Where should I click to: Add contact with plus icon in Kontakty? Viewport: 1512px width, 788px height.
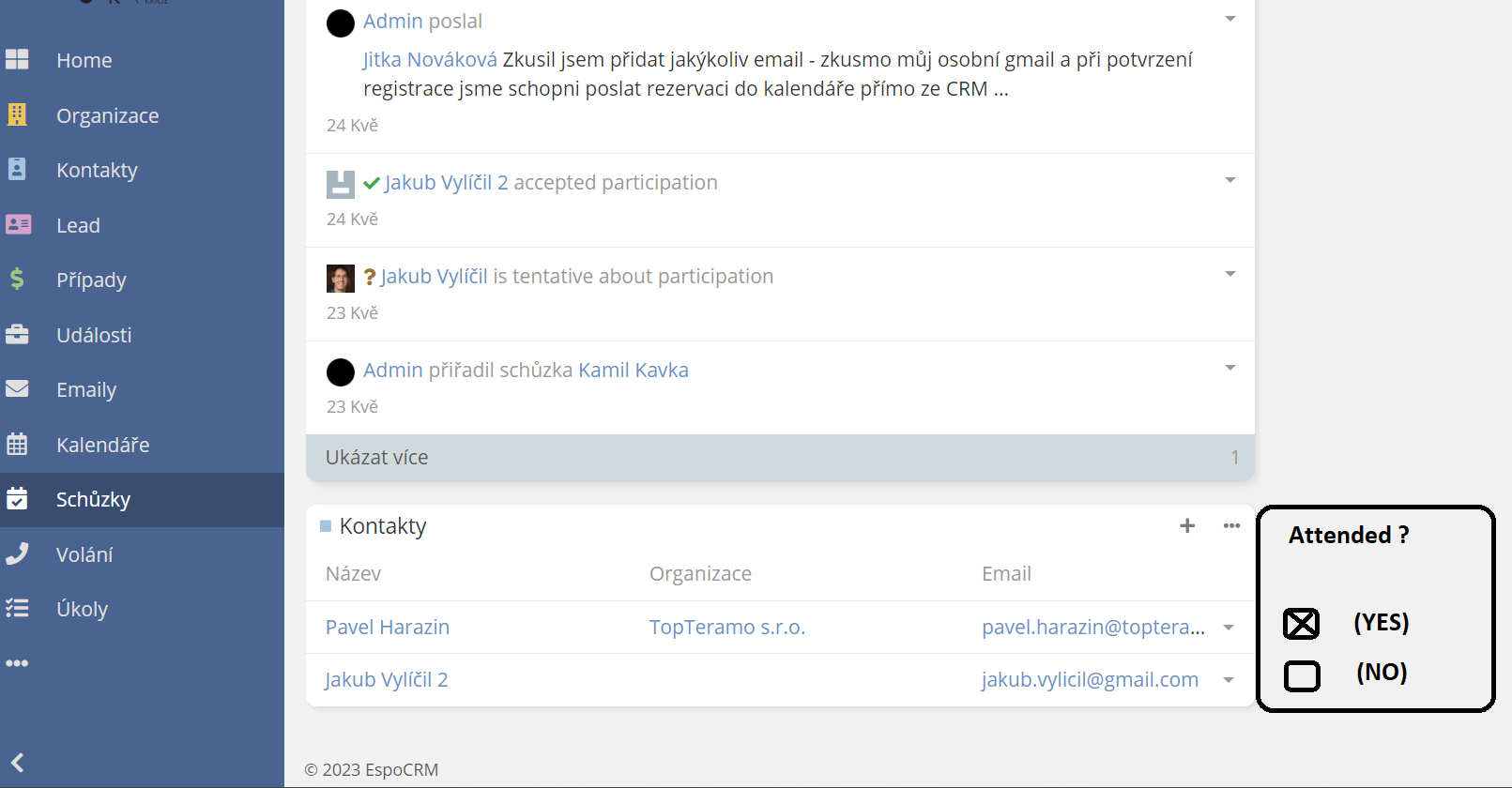[1187, 526]
